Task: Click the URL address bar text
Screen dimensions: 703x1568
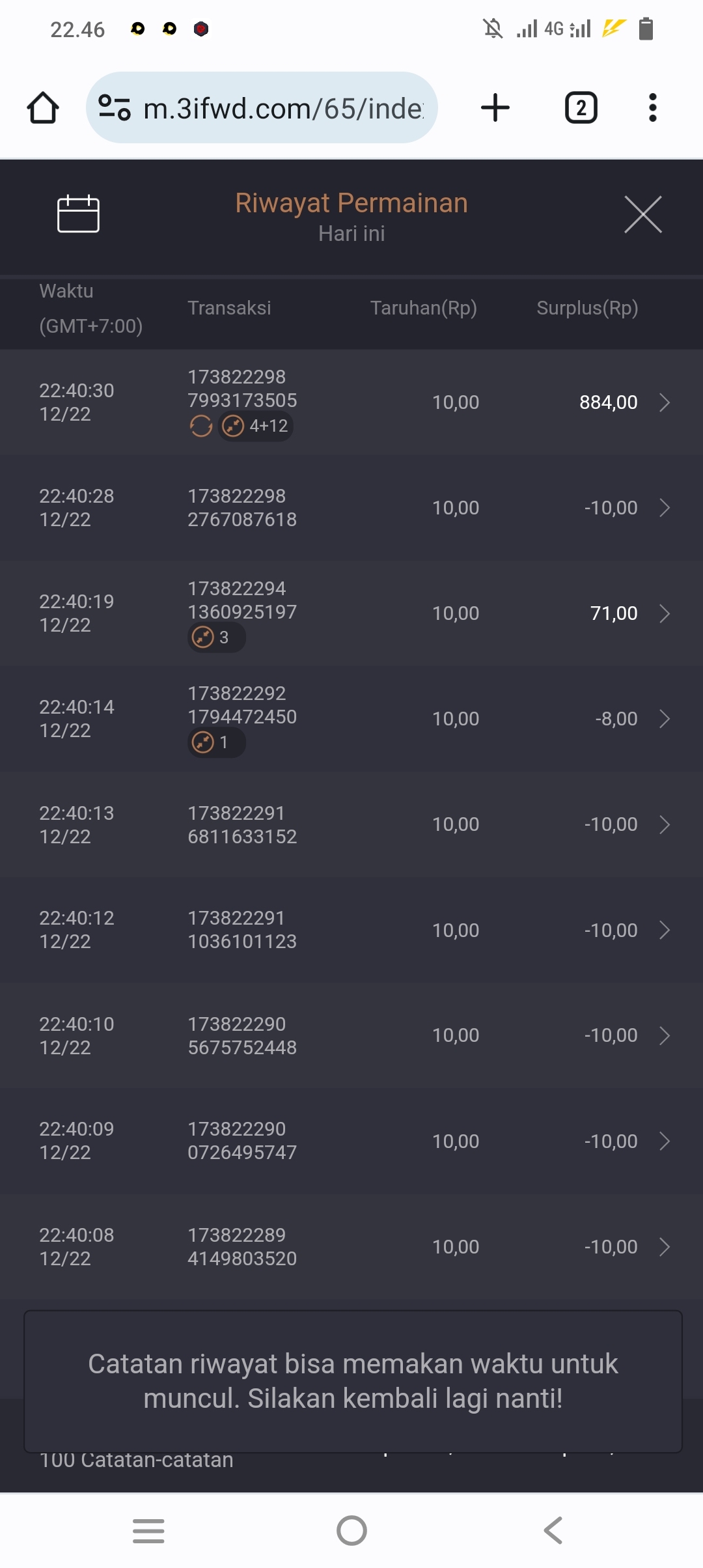Action: pos(283,108)
